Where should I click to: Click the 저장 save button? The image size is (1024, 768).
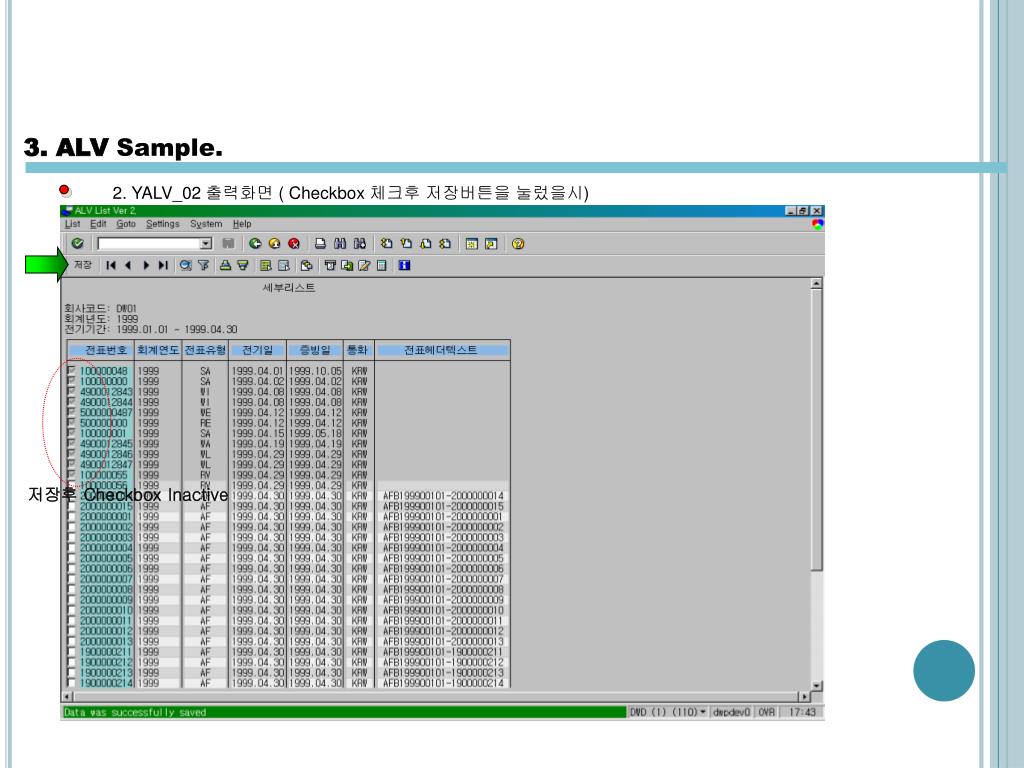click(x=83, y=265)
